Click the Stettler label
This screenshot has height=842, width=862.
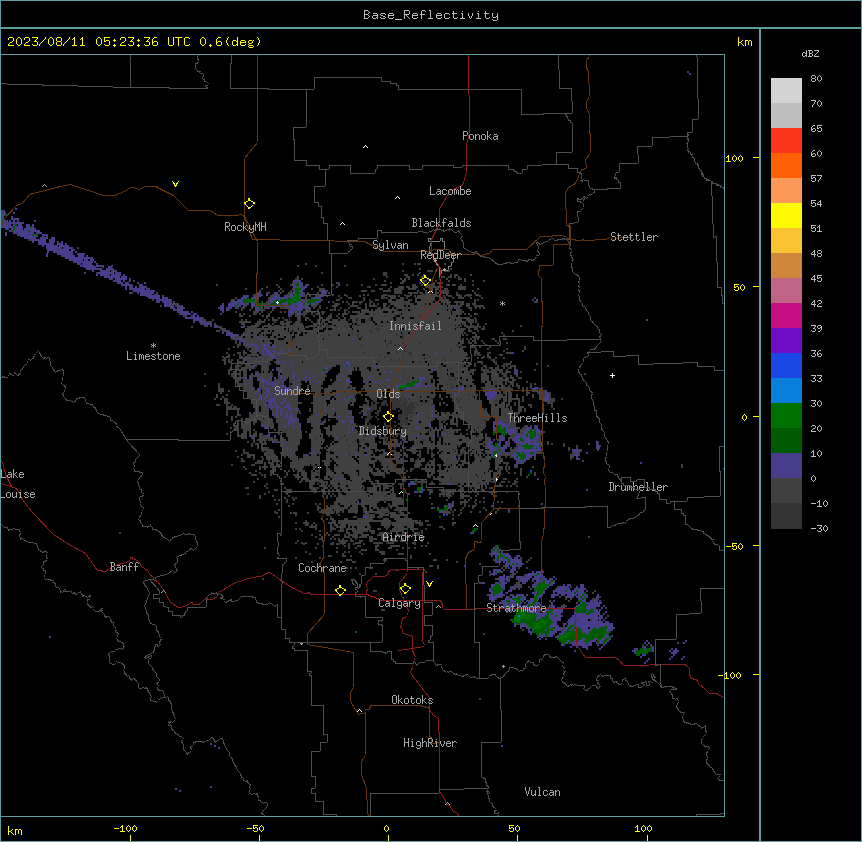click(634, 237)
